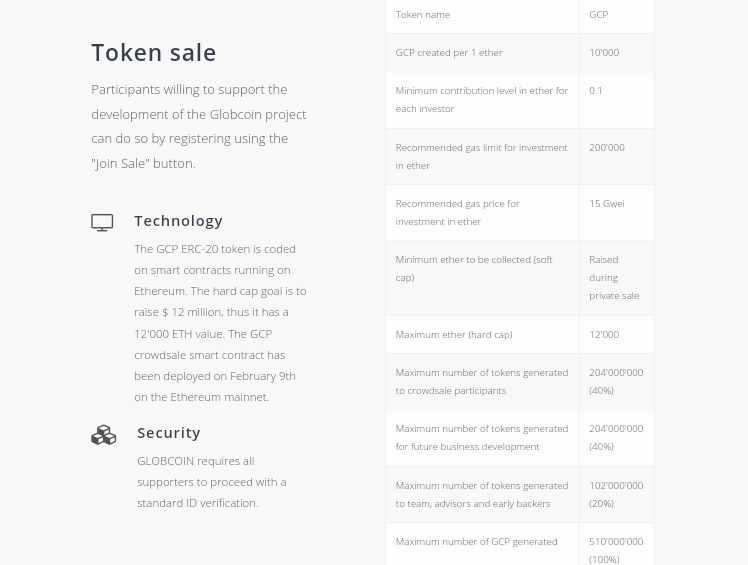Click the Maximum ether hard cap row
The image size is (748, 565).
click(x=519, y=335)
